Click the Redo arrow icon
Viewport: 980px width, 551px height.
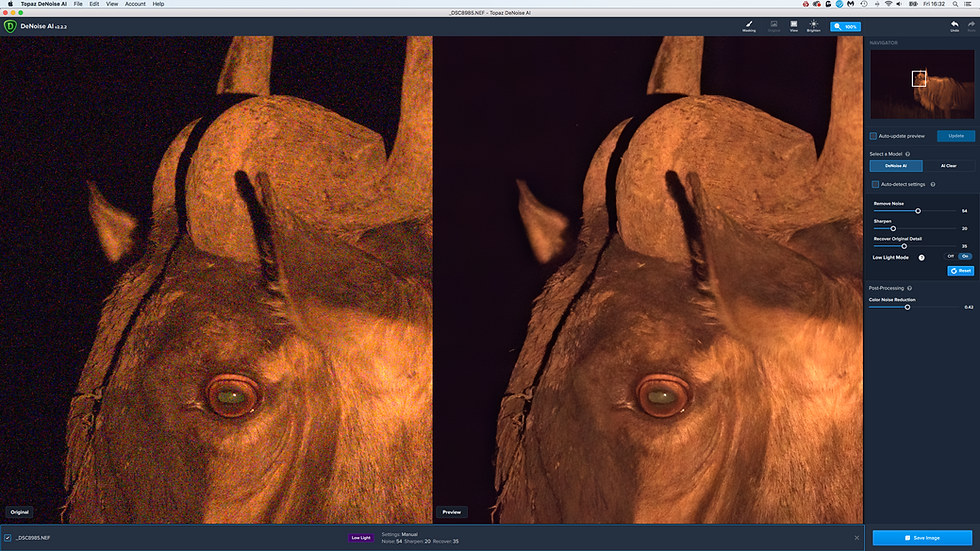971,26
